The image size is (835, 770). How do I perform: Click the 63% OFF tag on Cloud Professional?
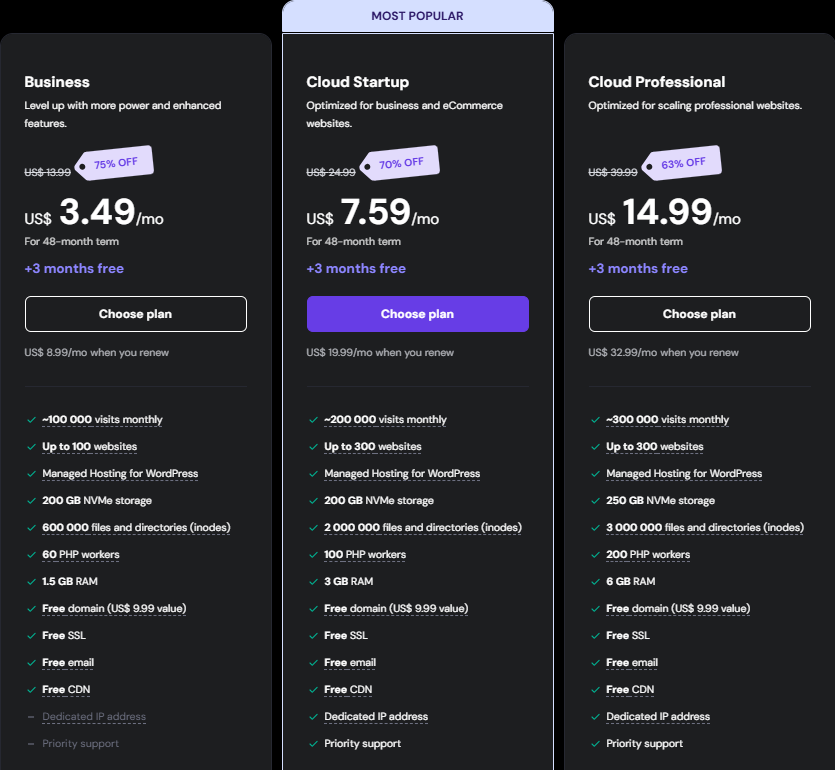click(681, 163)
